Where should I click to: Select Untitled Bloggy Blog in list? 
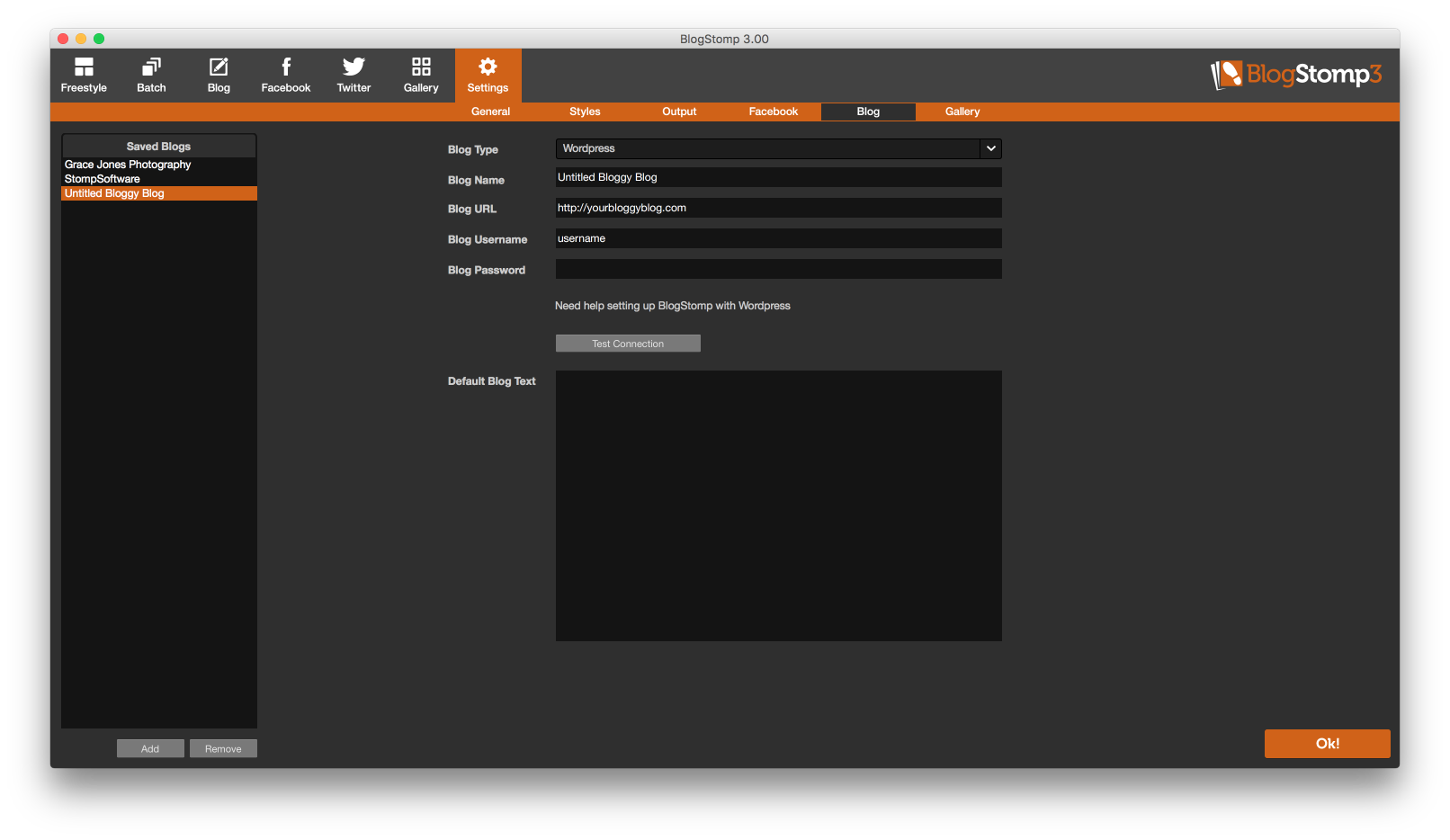pyautogui.click(x=159, y=193)
